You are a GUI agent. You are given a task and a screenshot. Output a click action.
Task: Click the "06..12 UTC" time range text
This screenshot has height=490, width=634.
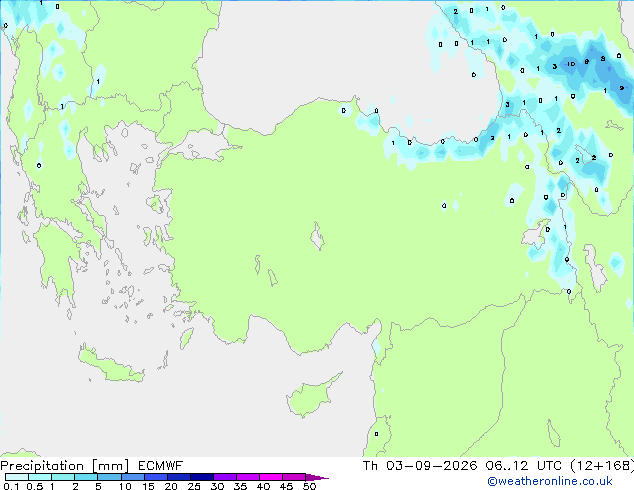(524, 466)
